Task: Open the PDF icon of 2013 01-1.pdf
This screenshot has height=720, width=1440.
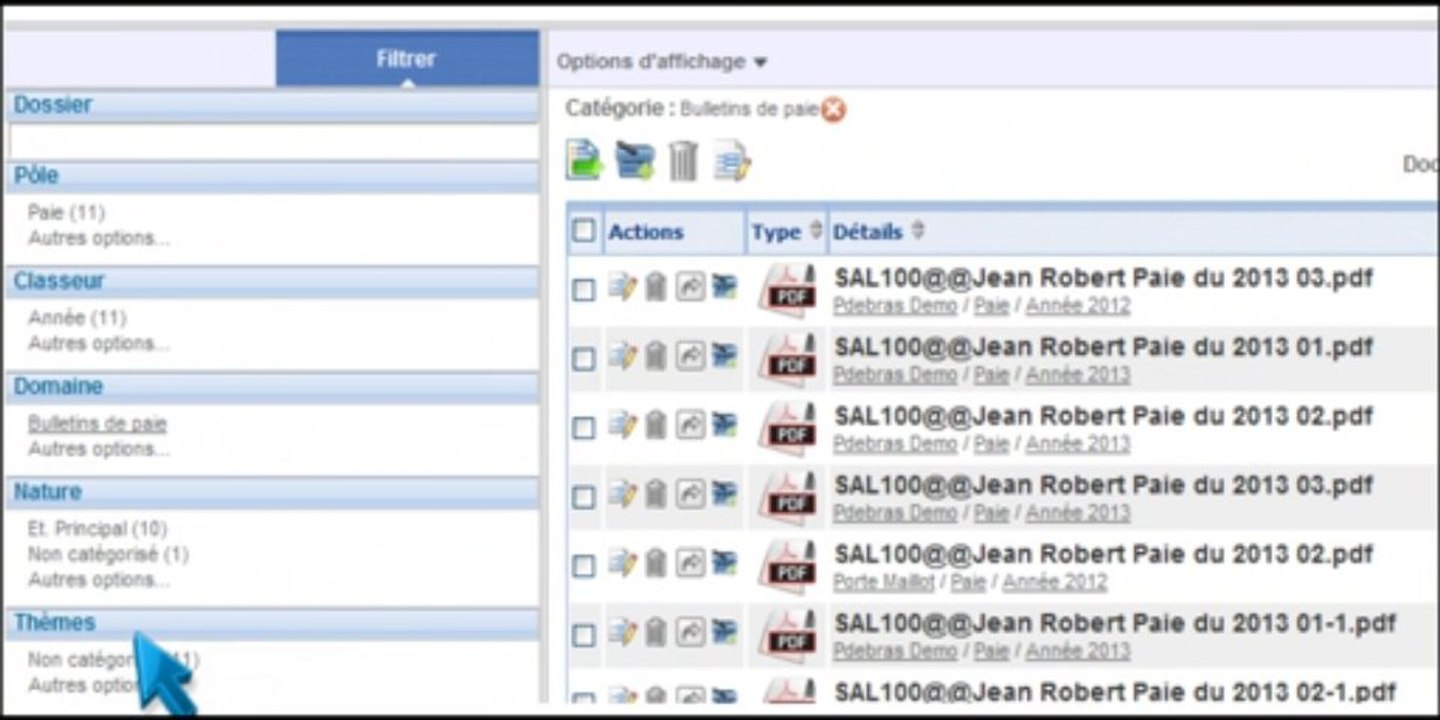Action: [787, 634]
